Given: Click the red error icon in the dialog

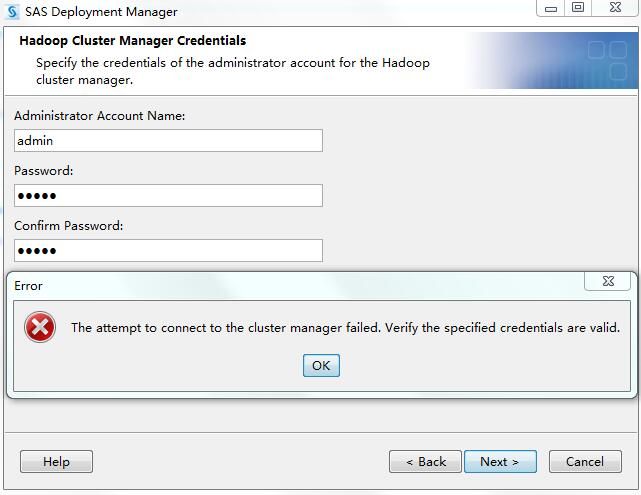Looking at the screenshot, I should tap(40, 327).
